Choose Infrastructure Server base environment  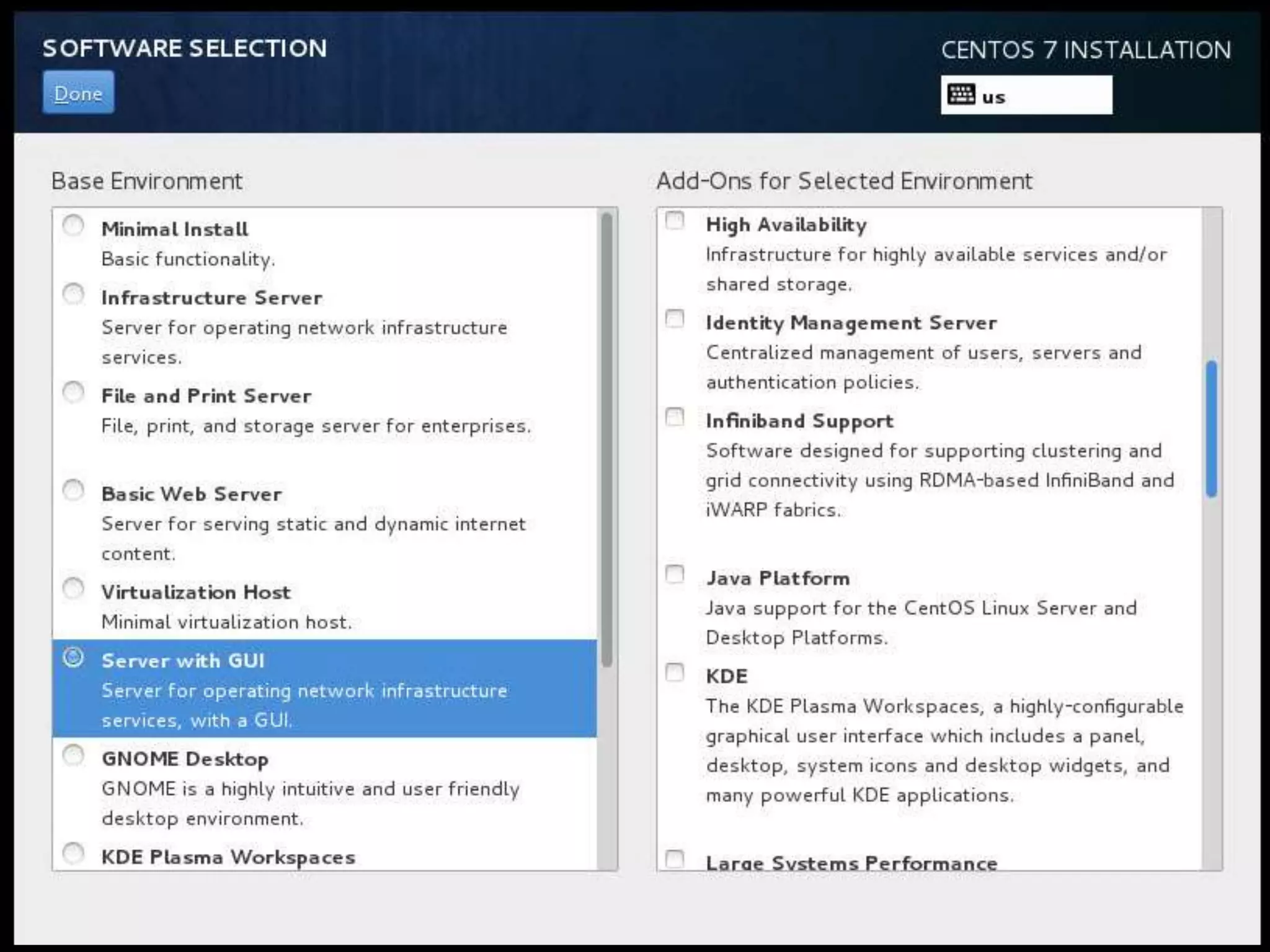73,294
